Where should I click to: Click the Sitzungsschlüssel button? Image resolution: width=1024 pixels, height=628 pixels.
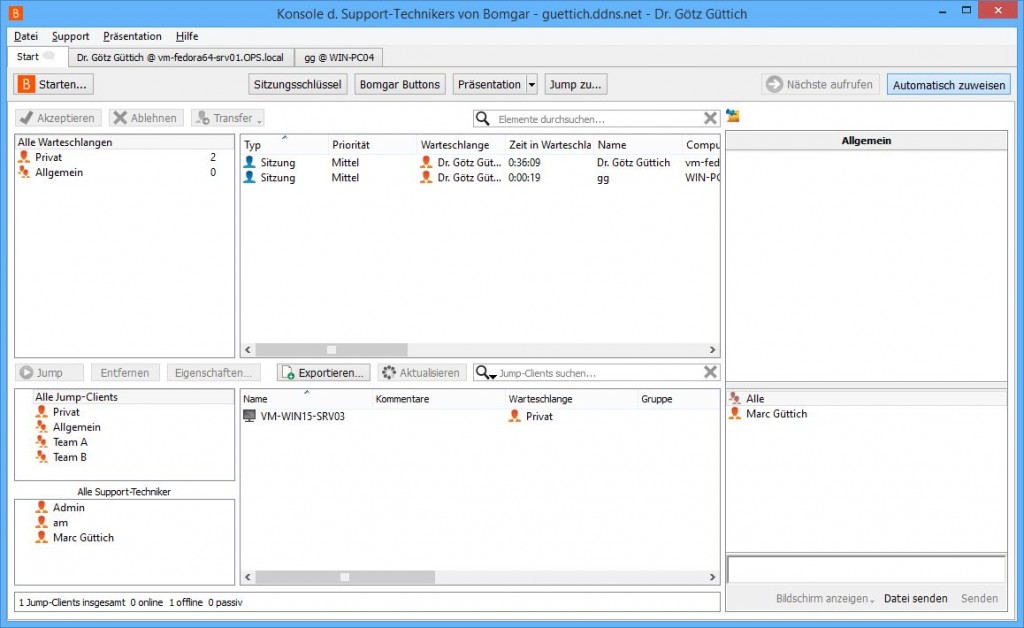coord(295,84)
